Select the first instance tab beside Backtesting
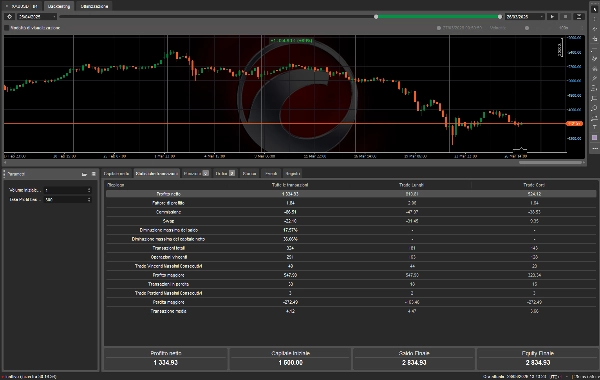Viewport: 600px width, 380px height. [x=22, y=6]
